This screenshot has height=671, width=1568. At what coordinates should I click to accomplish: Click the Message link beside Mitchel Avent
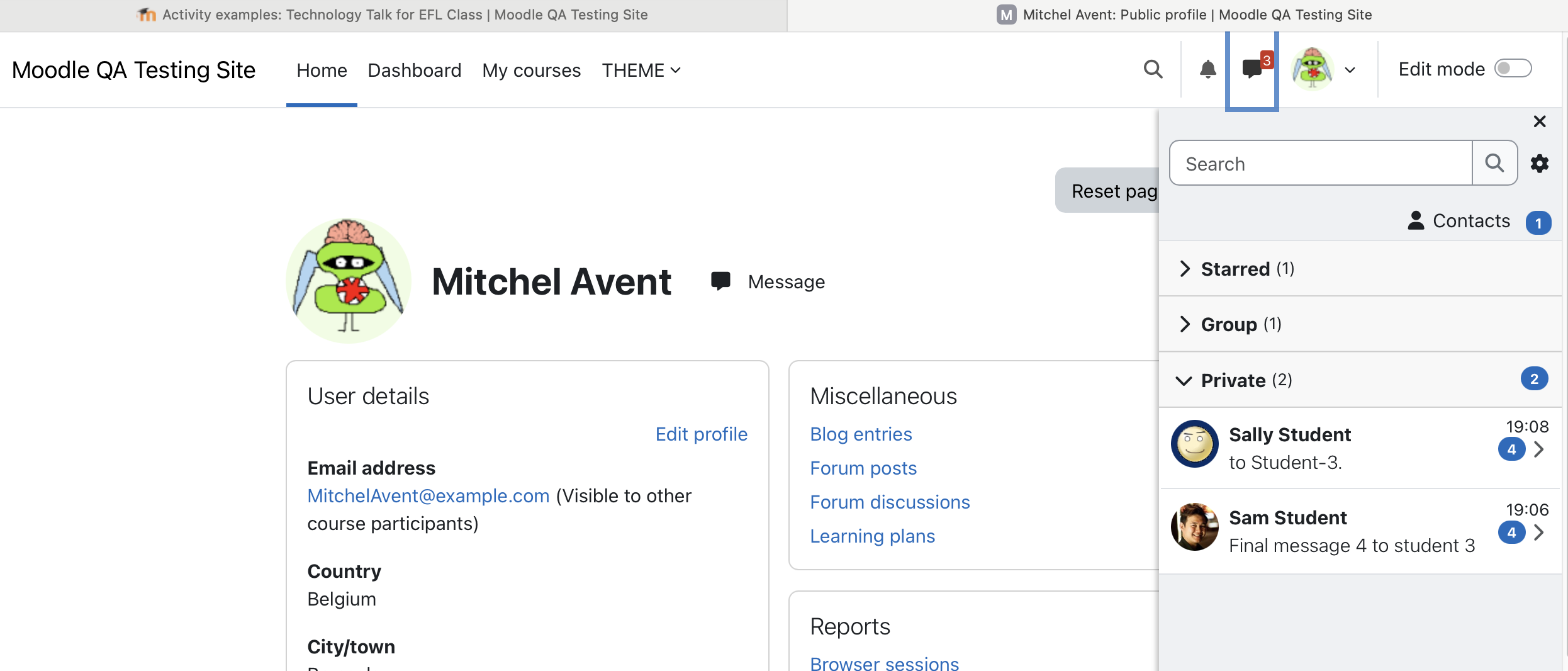coord(786,282)
